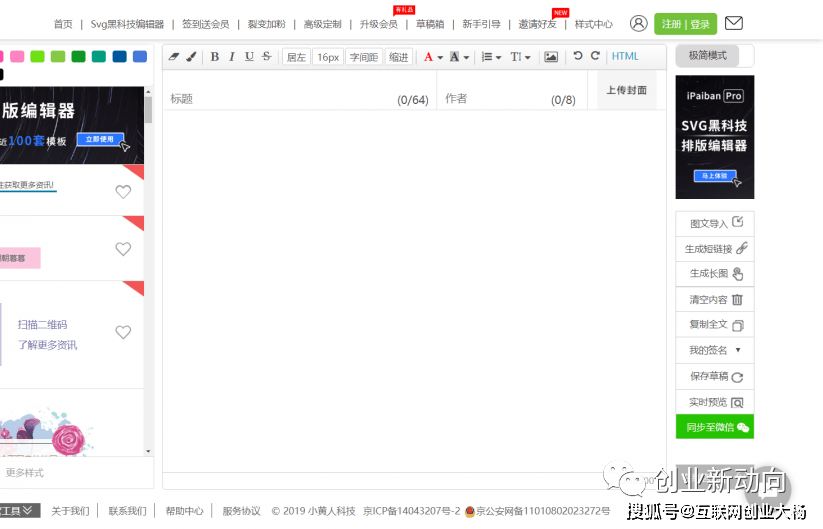
Task: Pick the dark blue color swatch
Action: [120, 57]
